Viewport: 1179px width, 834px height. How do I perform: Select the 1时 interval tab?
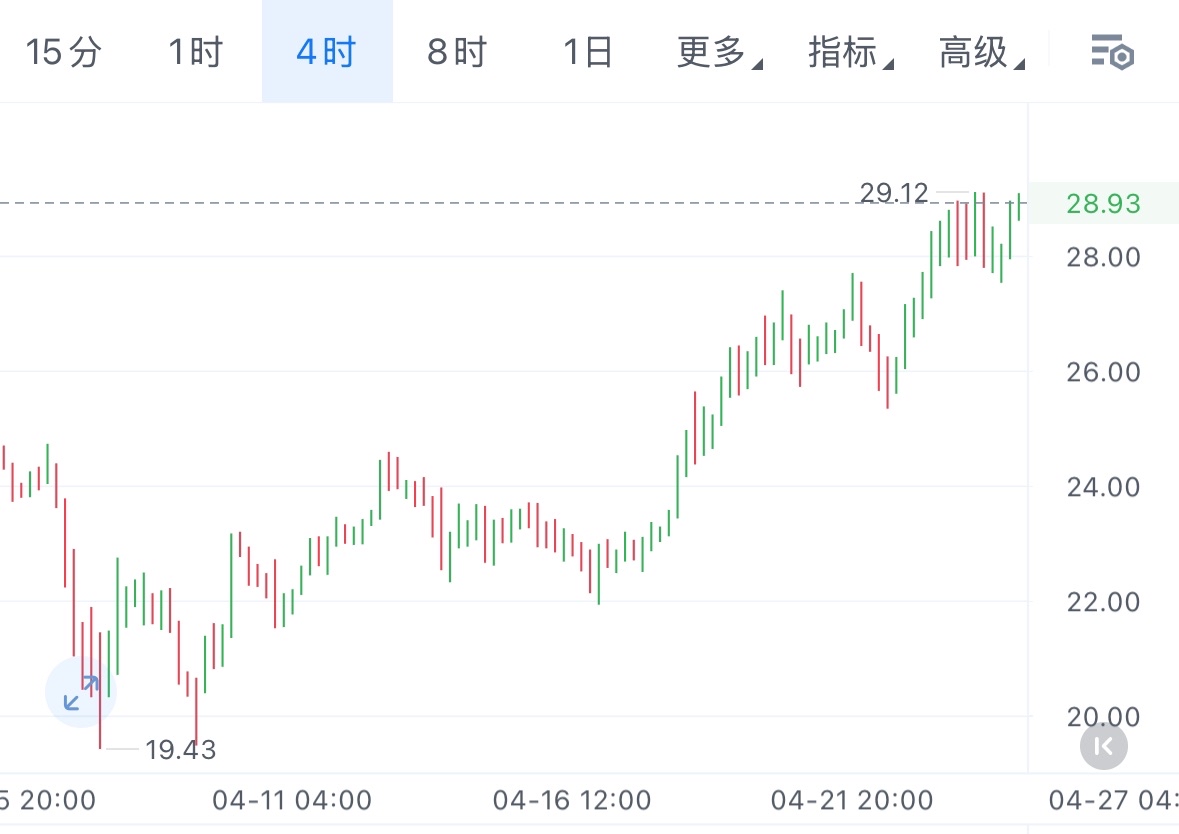(194, 51)
